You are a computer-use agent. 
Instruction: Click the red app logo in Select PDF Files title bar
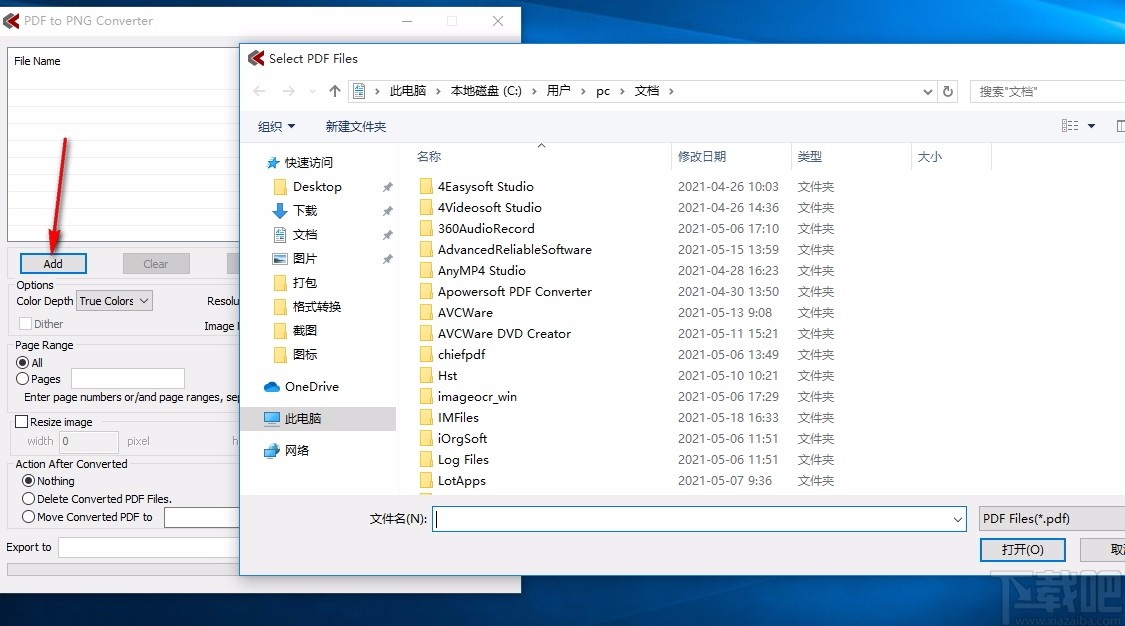256,58
